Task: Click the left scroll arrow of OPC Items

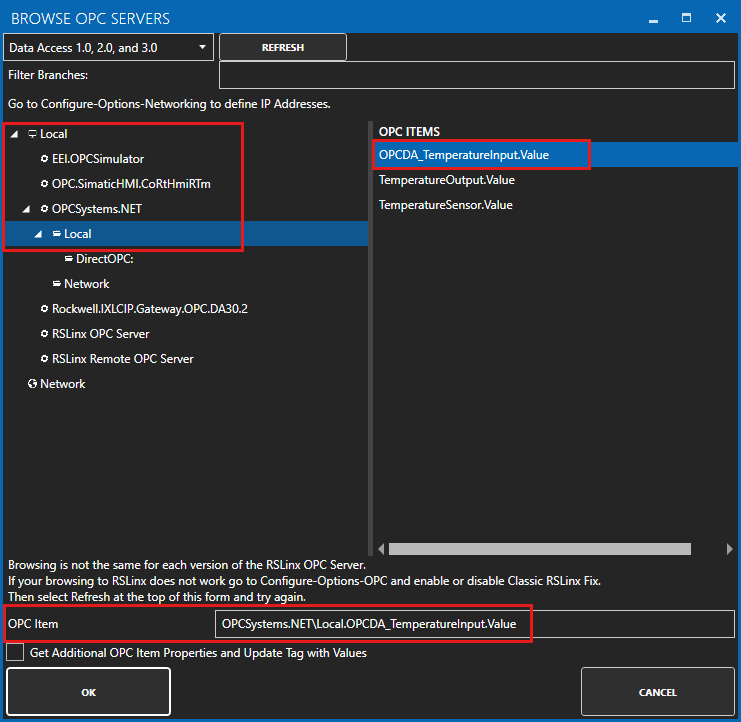Action: point(381,549)
